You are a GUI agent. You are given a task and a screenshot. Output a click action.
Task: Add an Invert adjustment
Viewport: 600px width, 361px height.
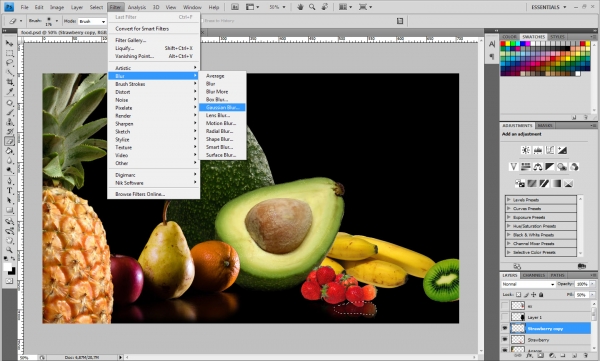pos(520,183)
